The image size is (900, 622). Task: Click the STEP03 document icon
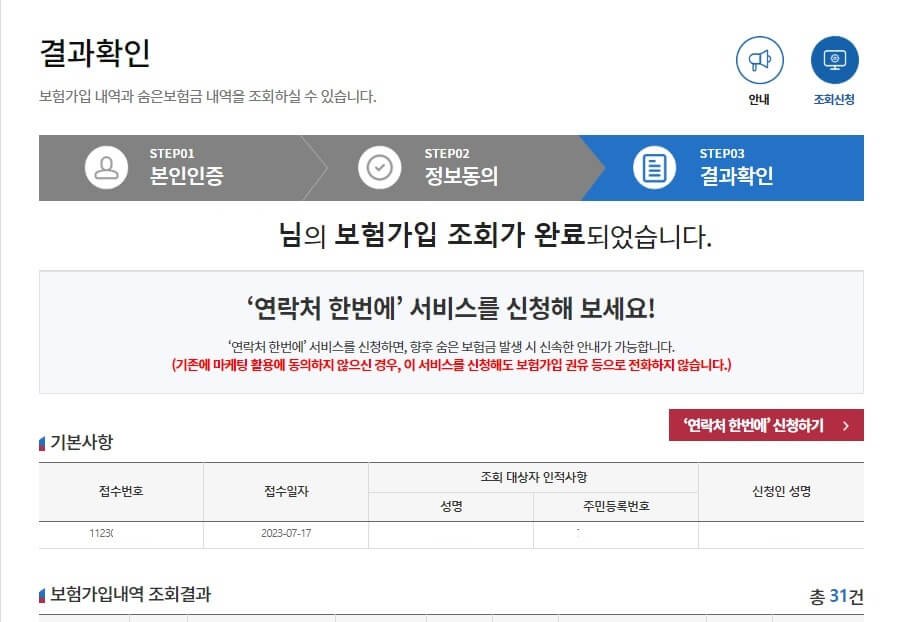point(655,169)
